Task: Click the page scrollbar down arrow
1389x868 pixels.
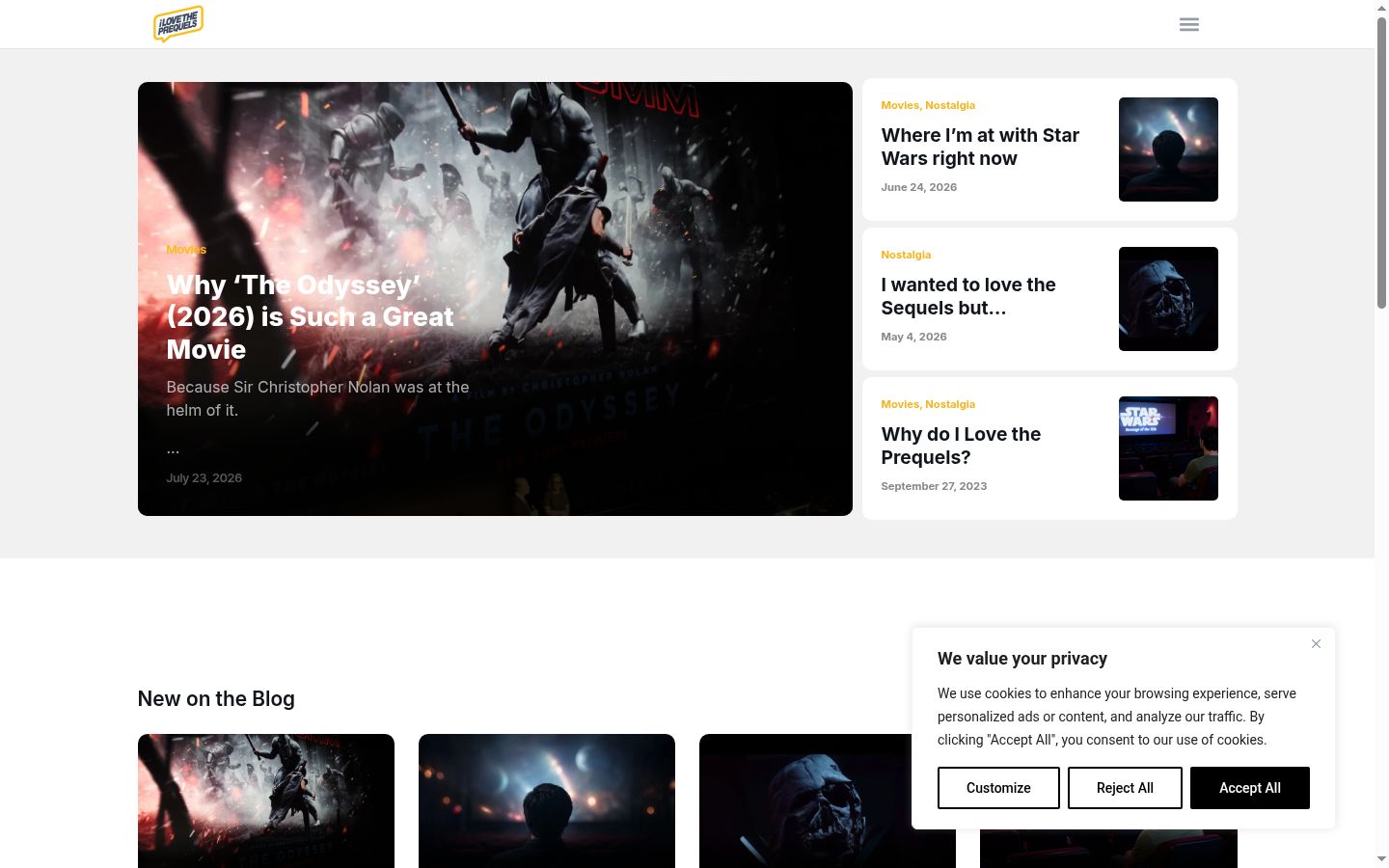Action: point(1381,858)
